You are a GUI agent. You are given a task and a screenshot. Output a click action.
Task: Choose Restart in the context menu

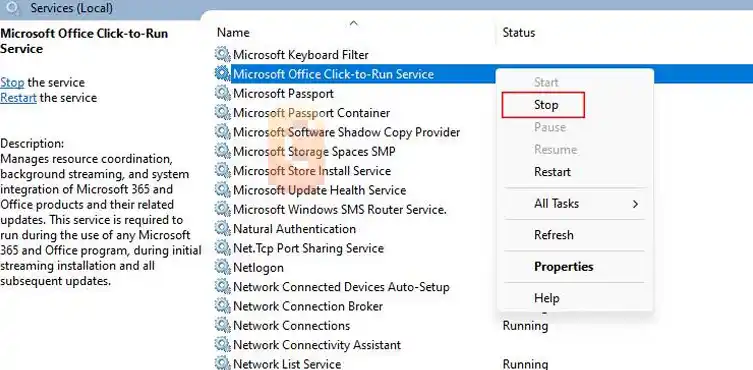(552, 172)
